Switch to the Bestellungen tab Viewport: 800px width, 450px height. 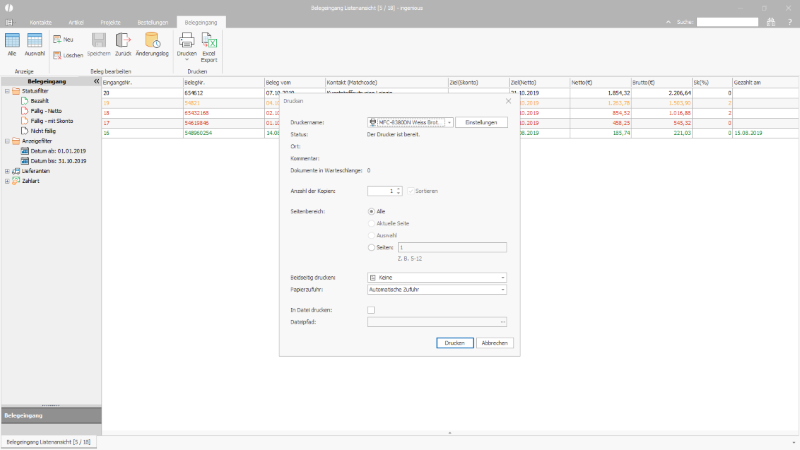pos(153,22)
